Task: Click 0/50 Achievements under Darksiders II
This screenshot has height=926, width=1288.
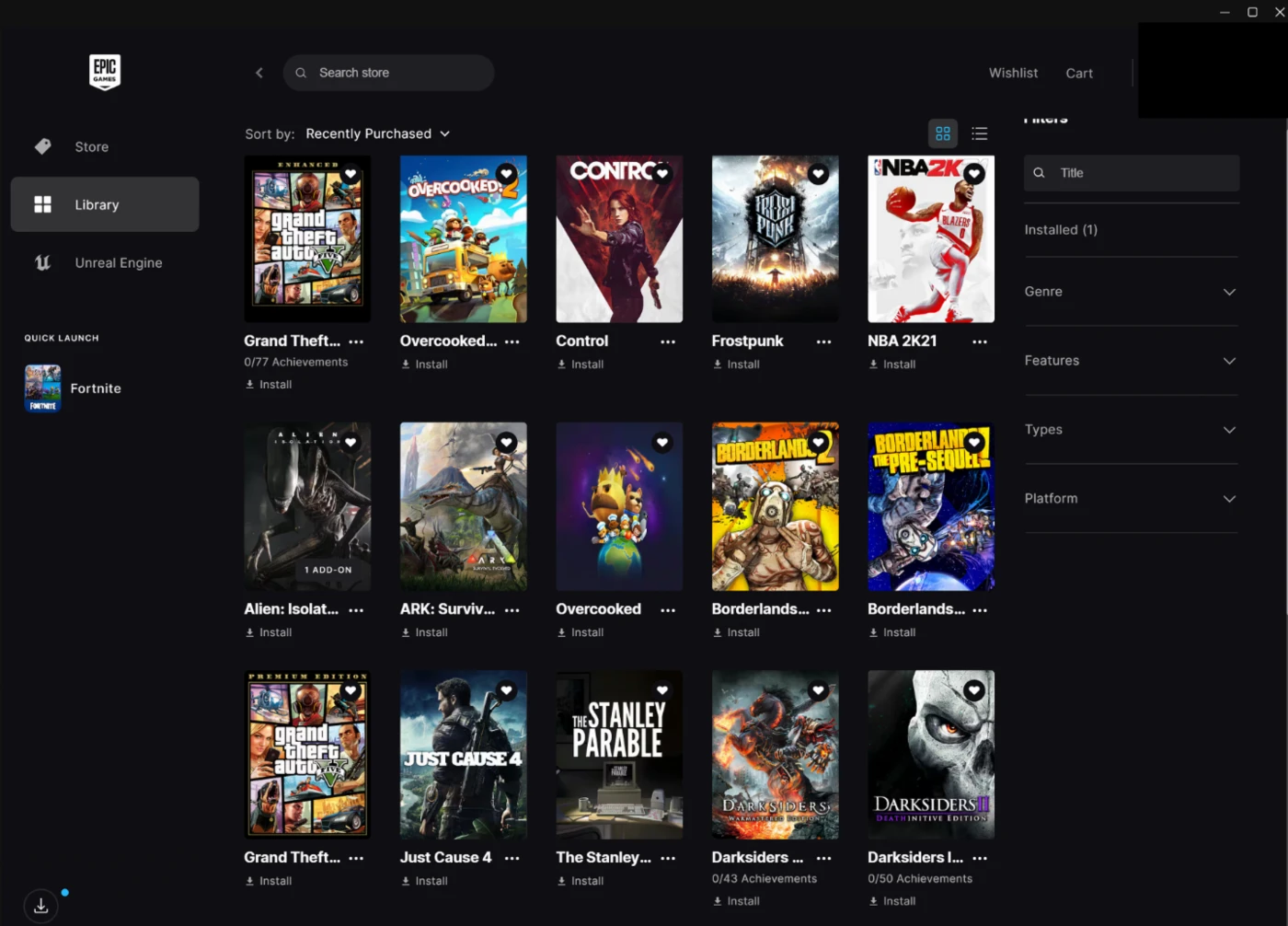Action: [x=920, y=879]
